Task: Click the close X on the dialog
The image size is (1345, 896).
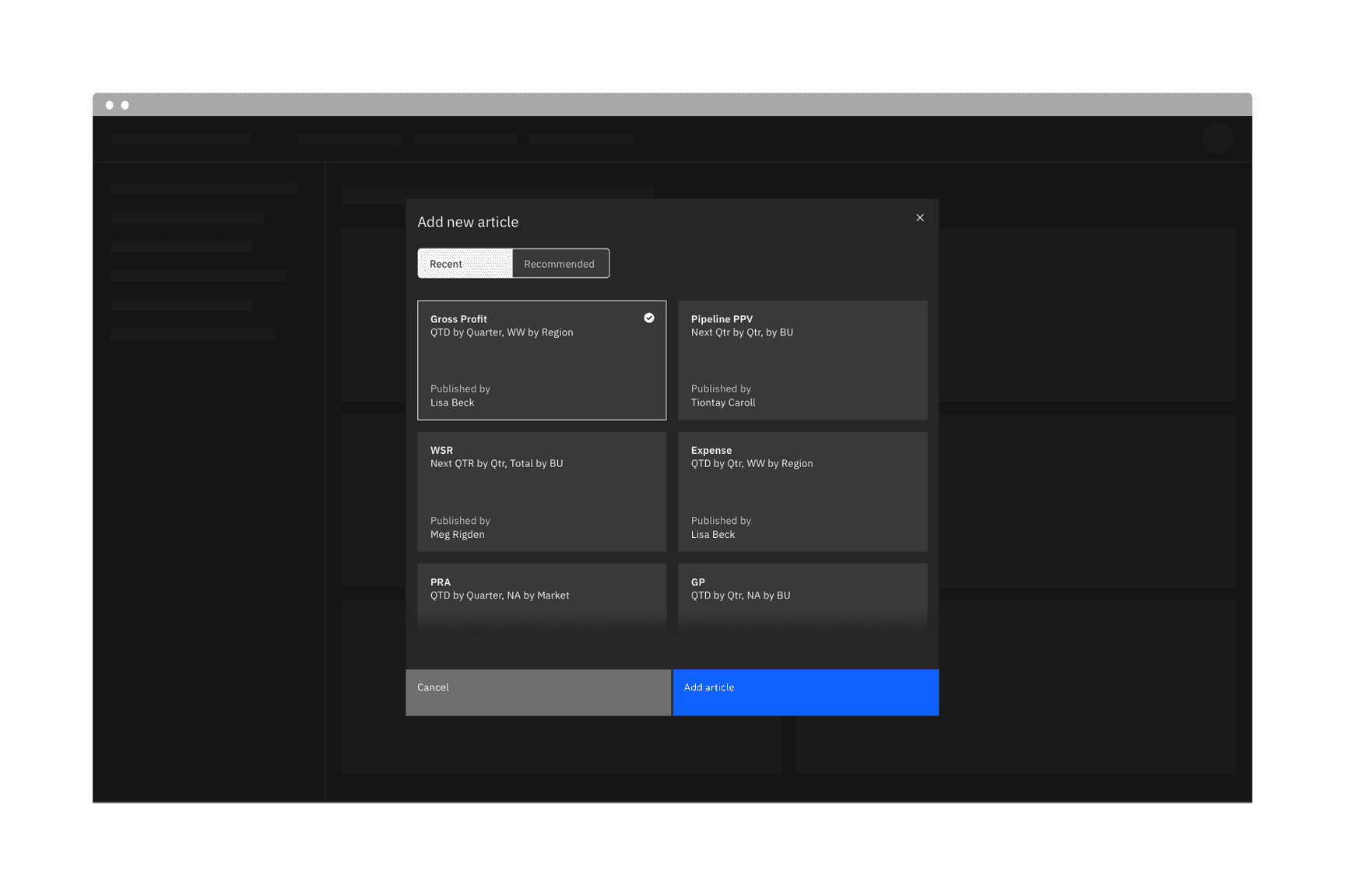Action: (920, 218)
